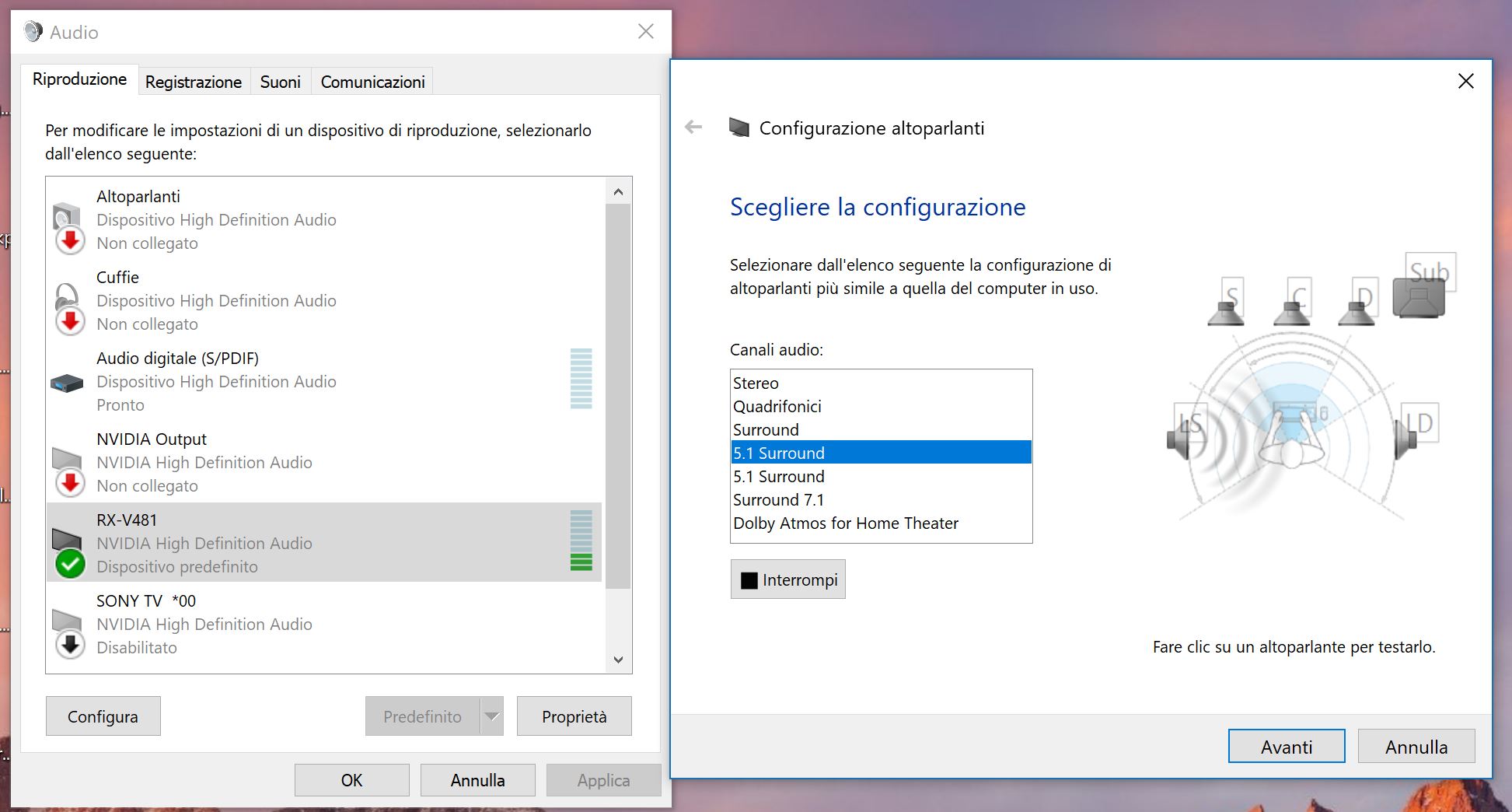Click the Proprietà button

point(574,716)
